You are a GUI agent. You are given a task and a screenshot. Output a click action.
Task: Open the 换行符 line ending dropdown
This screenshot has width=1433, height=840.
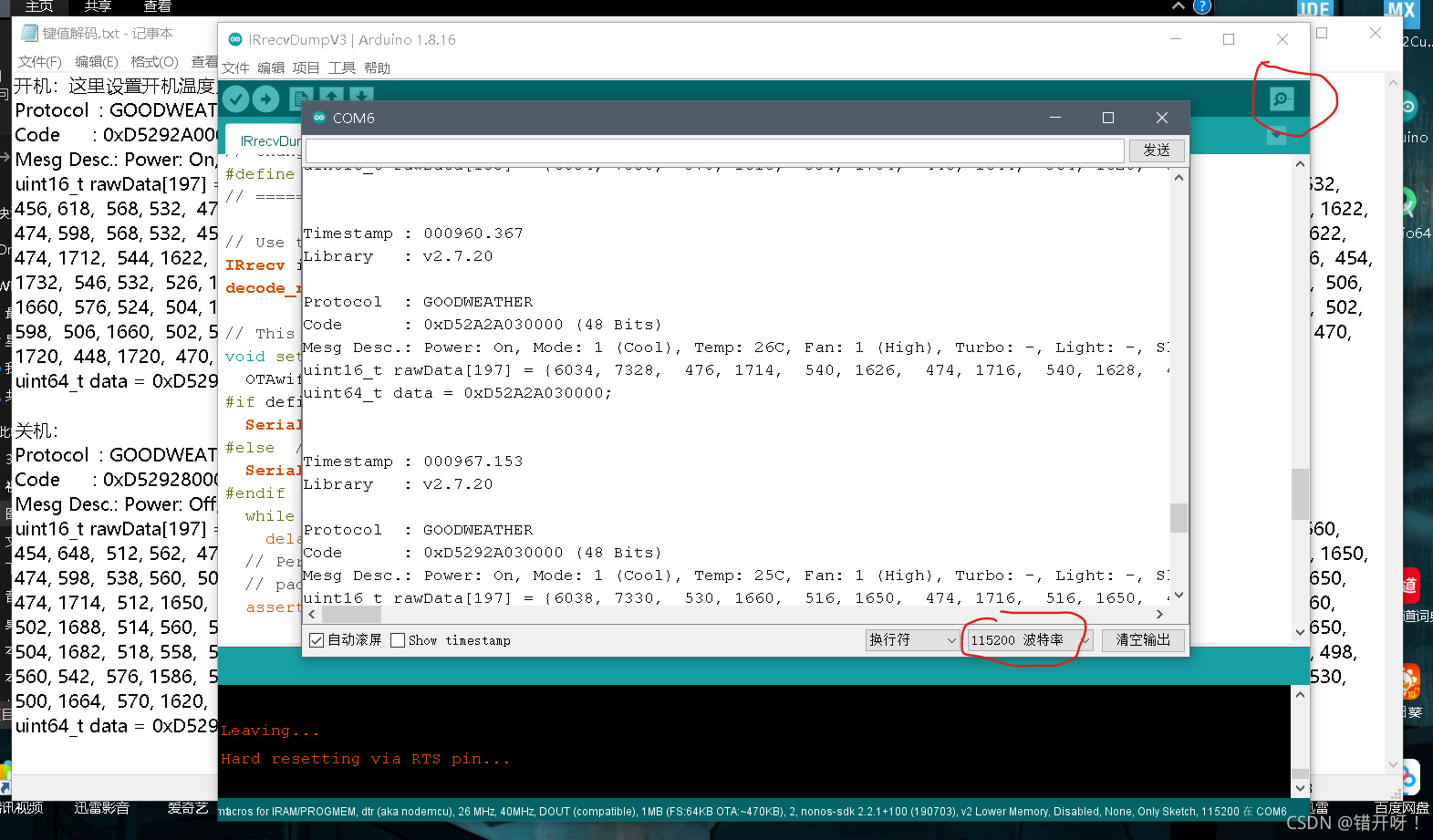click(912, 640)
